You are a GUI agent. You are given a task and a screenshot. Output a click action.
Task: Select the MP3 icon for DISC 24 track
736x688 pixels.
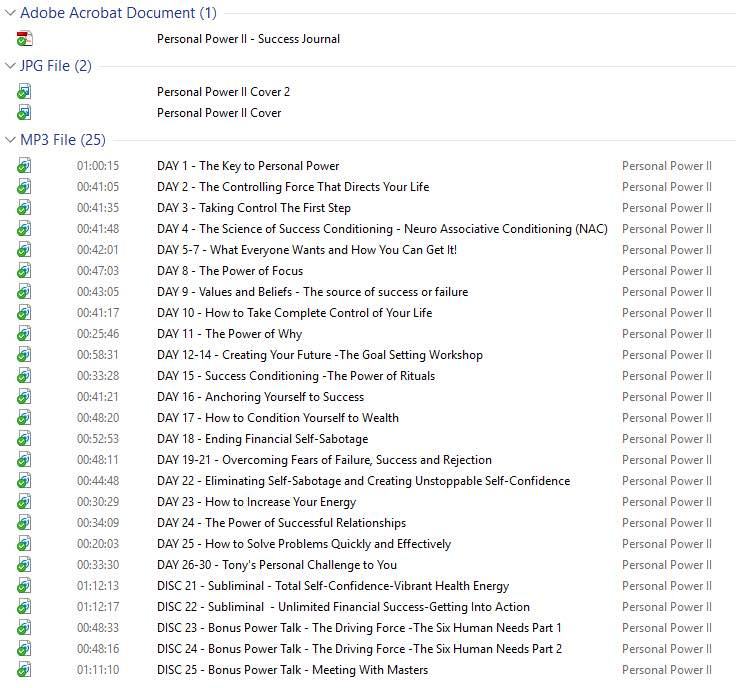24,649
